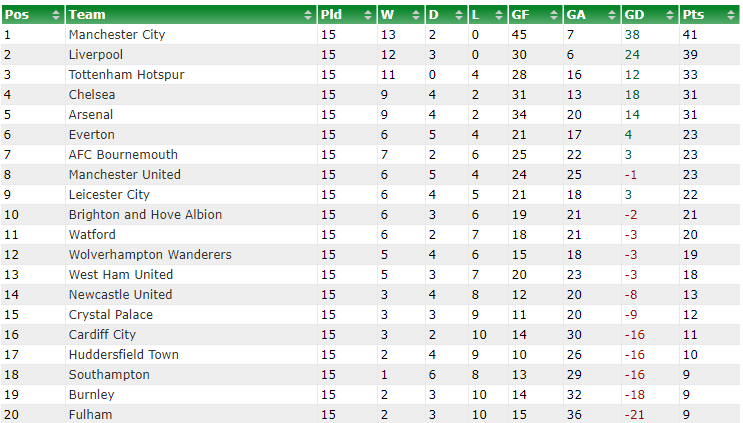Click Tottenham Hotspur in the table

click(126, 75)
